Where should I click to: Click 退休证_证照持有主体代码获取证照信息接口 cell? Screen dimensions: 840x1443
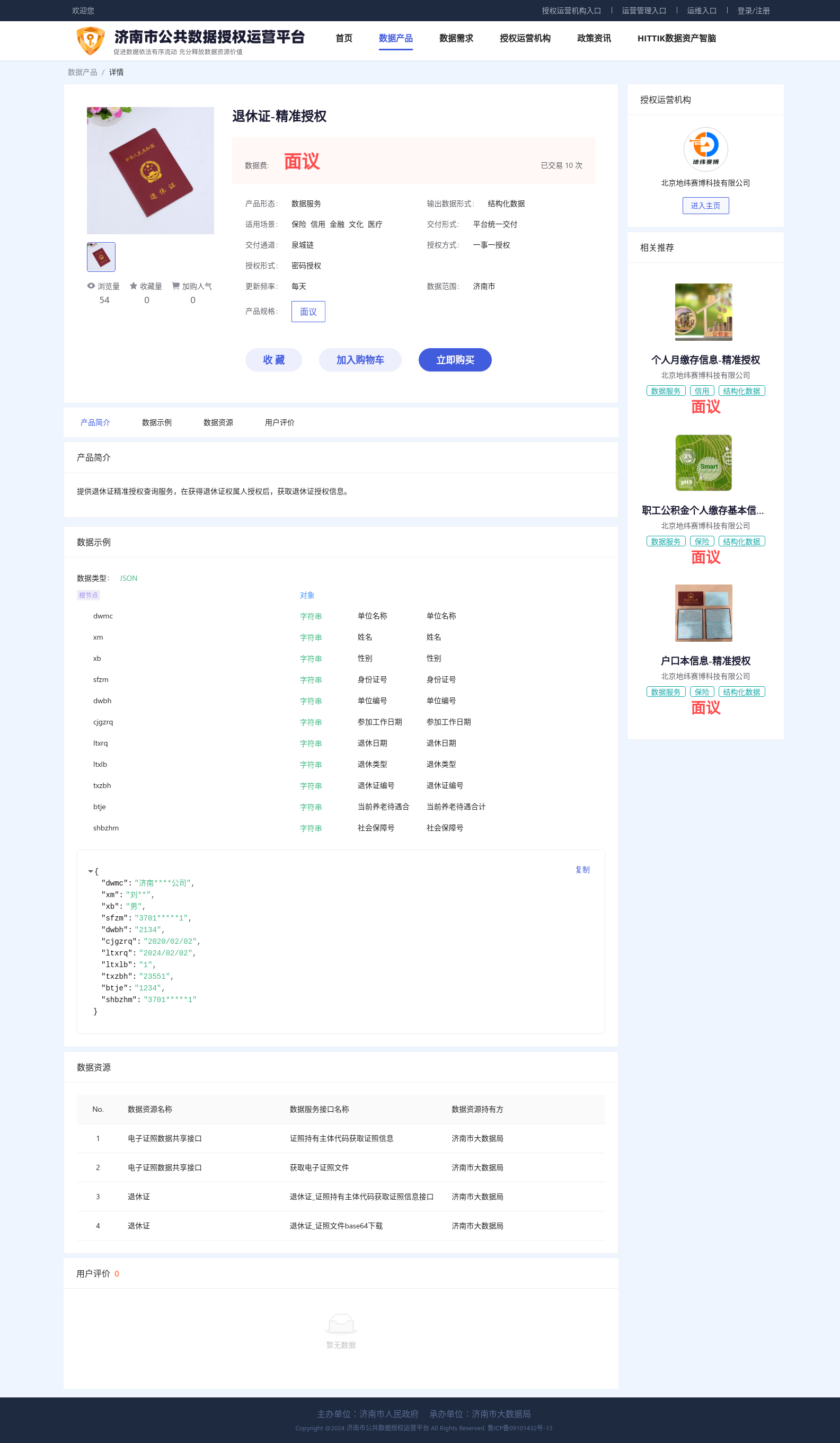(x=361, y=1197)
